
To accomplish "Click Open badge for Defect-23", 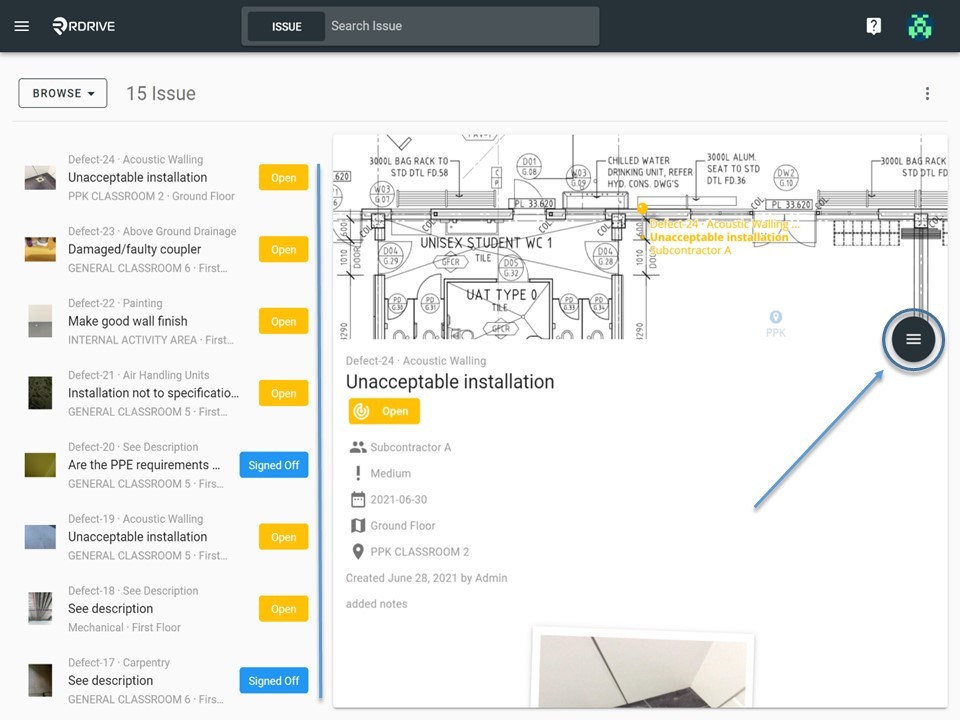I will (x=283, y=249).
